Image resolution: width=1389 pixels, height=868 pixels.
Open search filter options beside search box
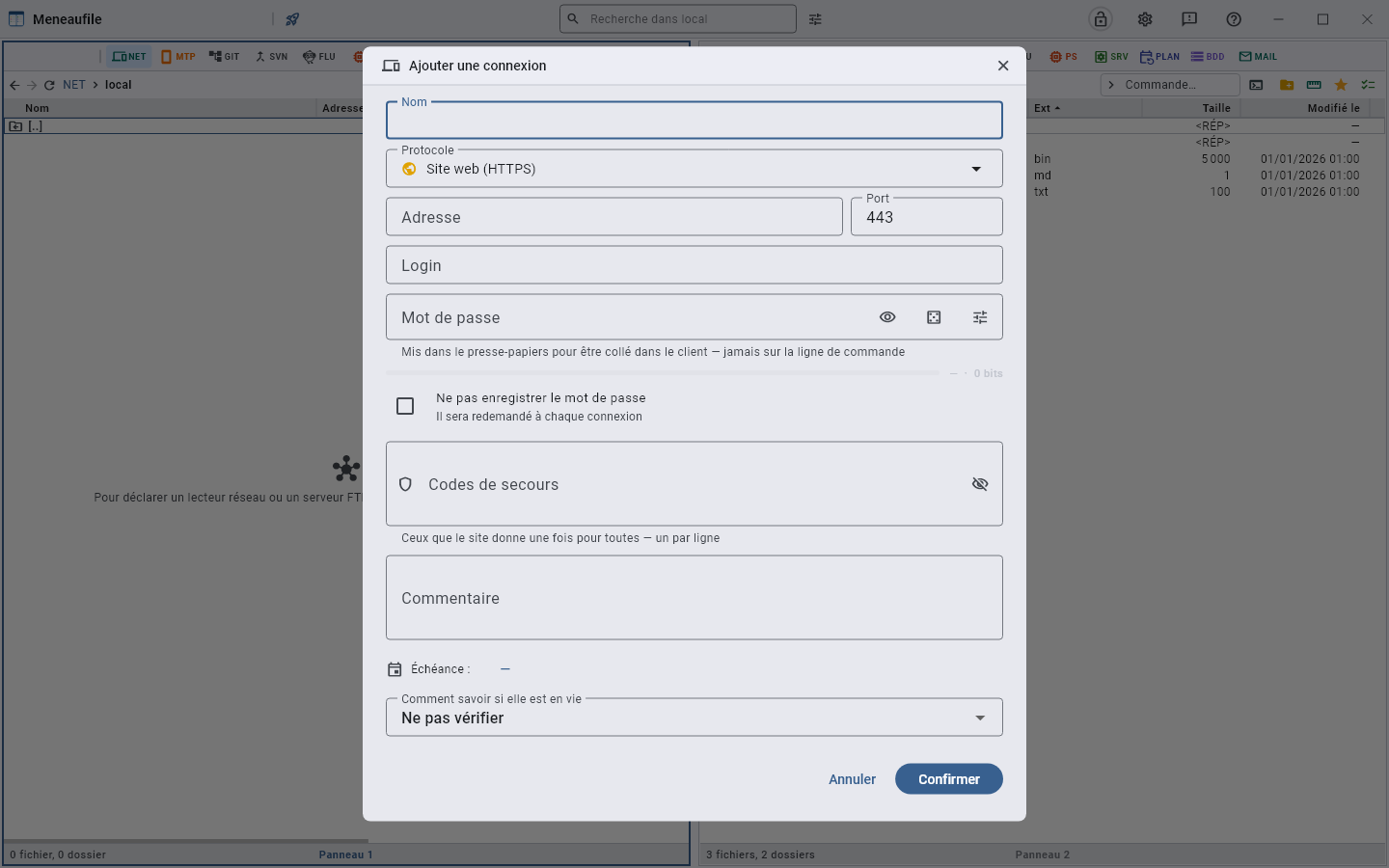[x=815, y=19]
